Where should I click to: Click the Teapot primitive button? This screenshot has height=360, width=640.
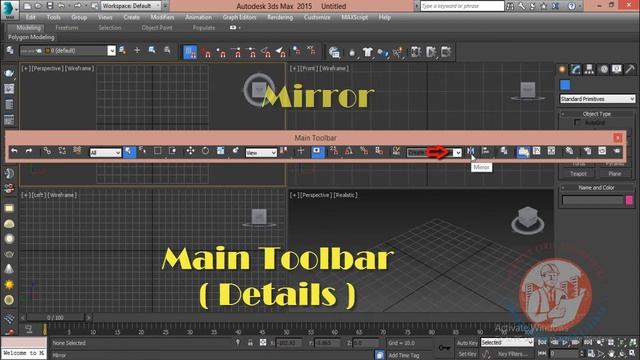click(578, 173)
